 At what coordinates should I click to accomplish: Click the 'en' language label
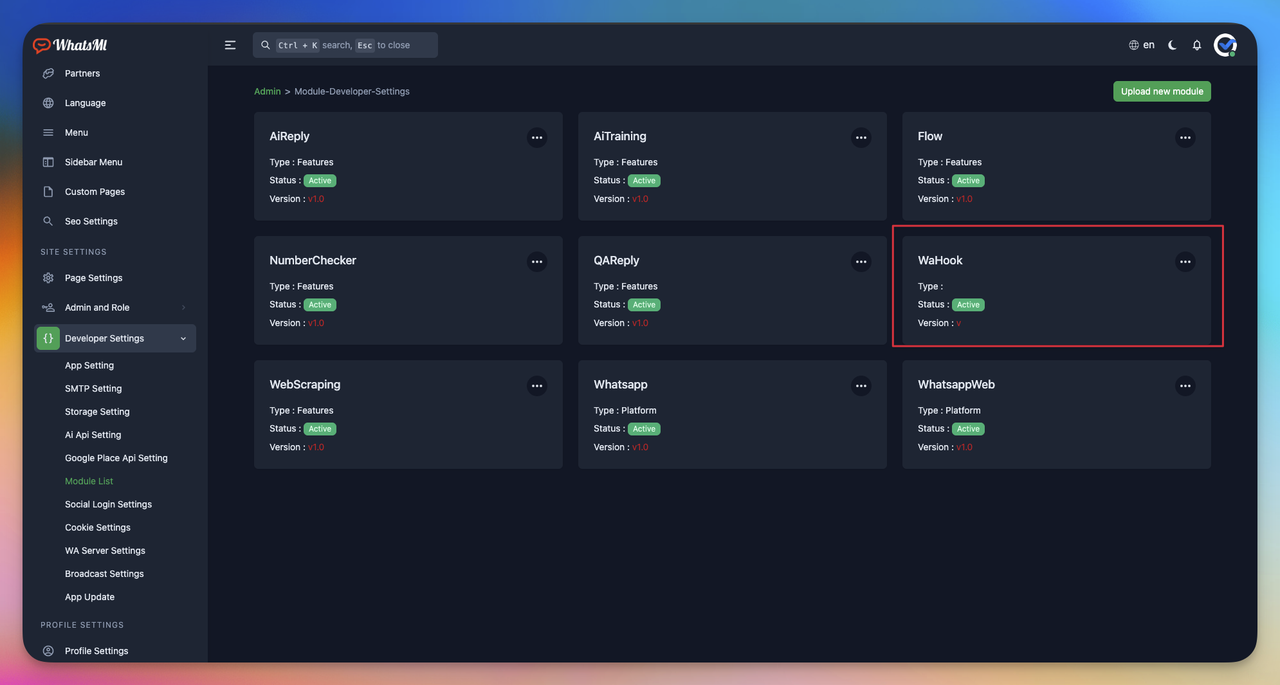point(1149,45)
